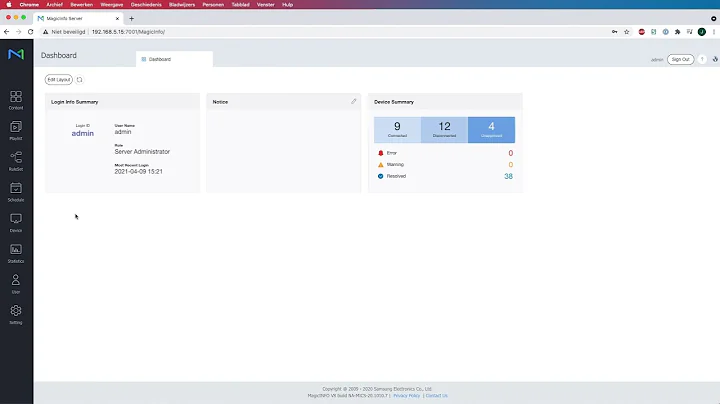The image size is (720, 404).
Task: Open the Bewerken menu
Action: 81,5
